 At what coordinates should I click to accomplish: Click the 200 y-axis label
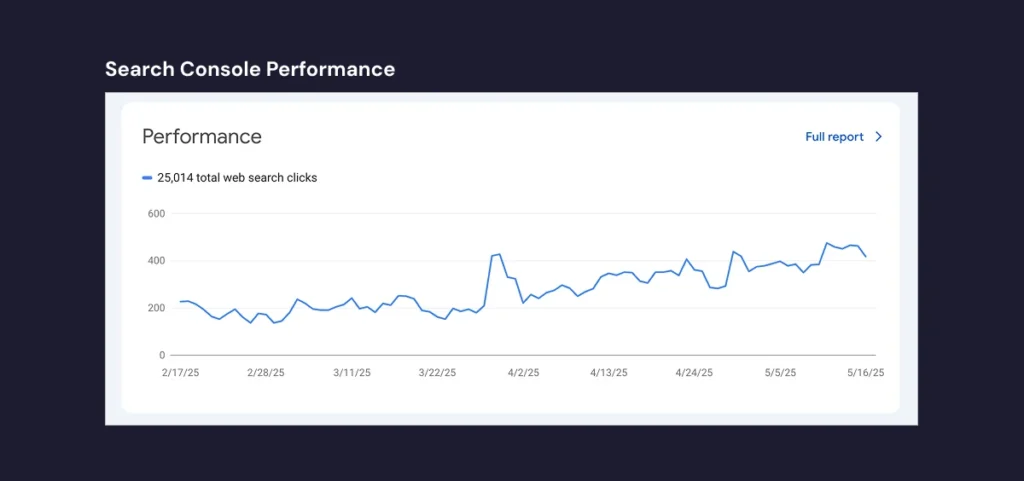(x=155, y=308)
